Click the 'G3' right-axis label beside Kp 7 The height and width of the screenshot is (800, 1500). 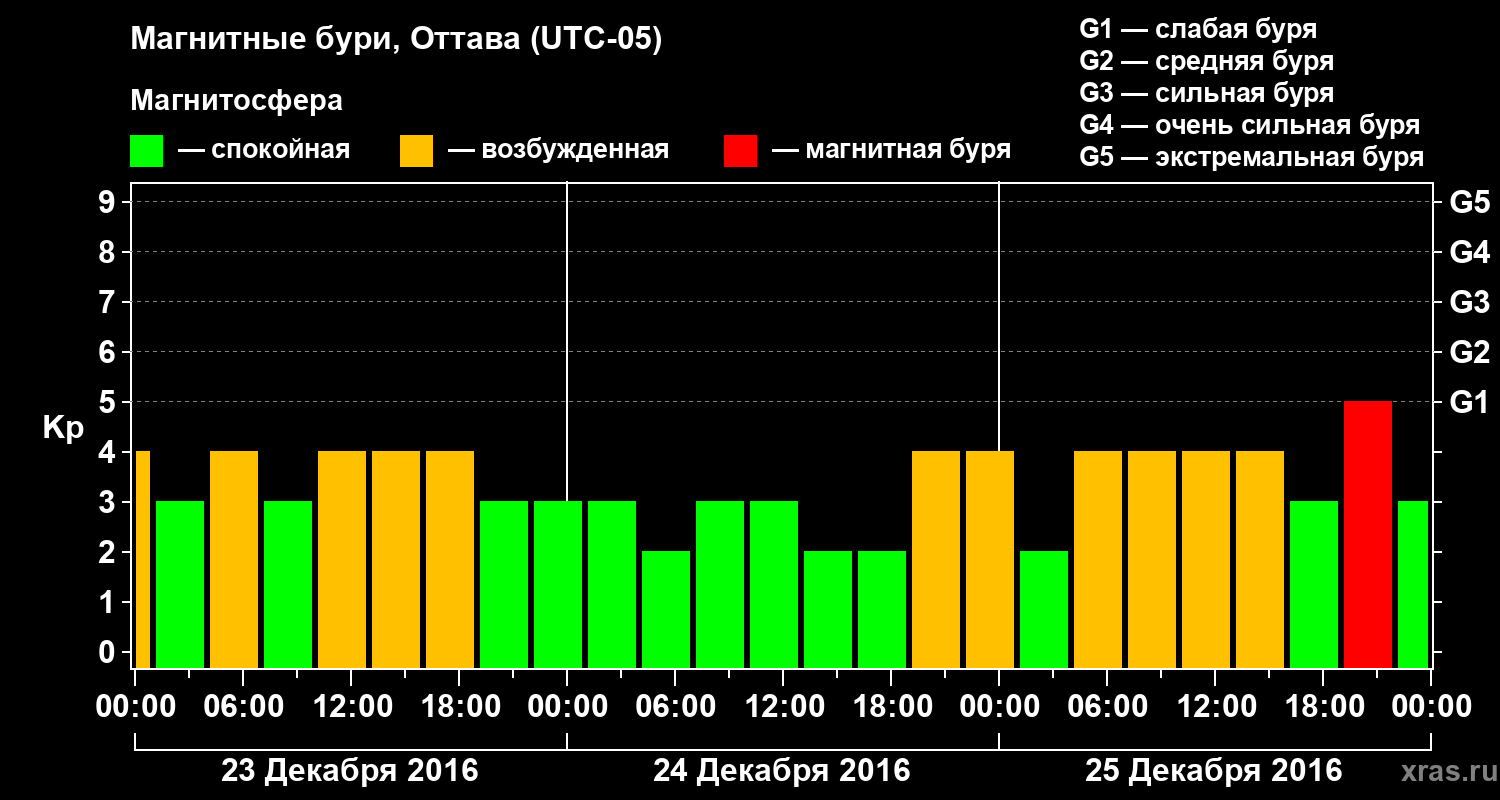(x=1469, y=302)
